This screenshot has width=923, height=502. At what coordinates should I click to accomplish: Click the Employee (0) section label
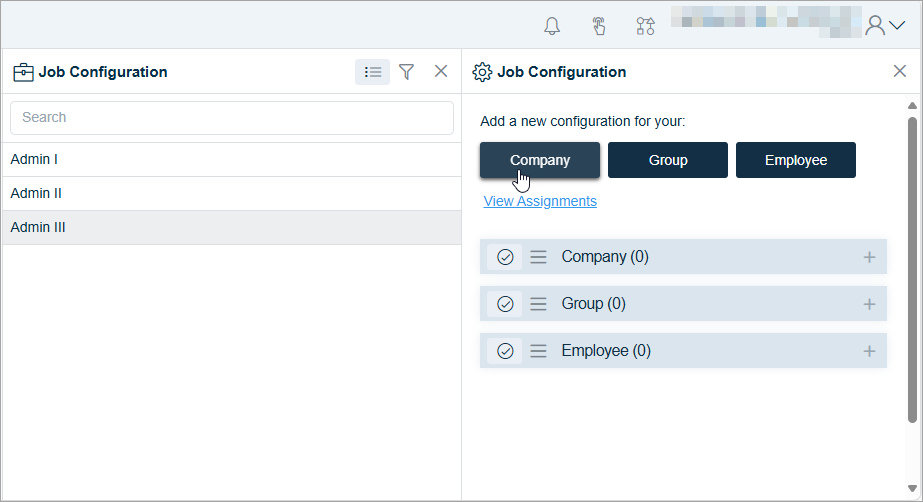point(606,351)
